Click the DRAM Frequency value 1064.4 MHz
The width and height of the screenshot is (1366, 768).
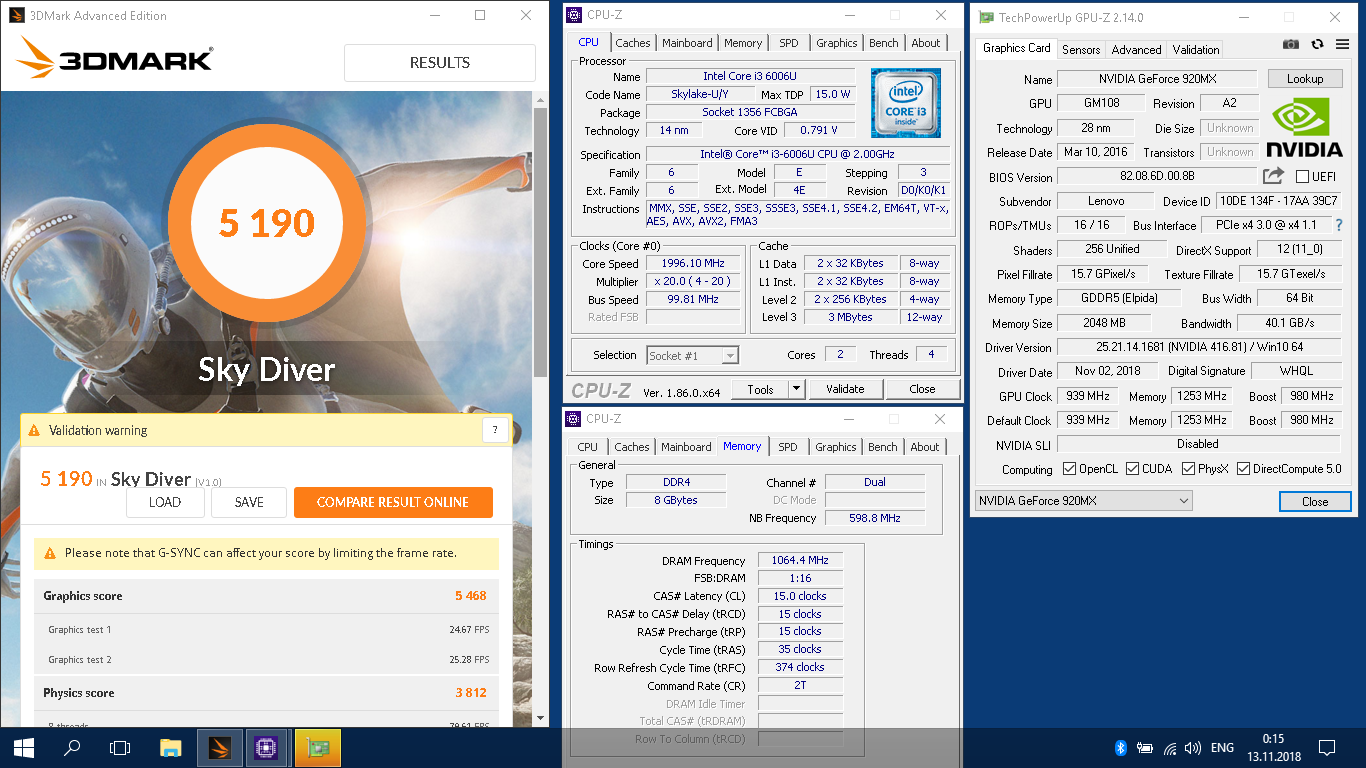click(800, 560)
